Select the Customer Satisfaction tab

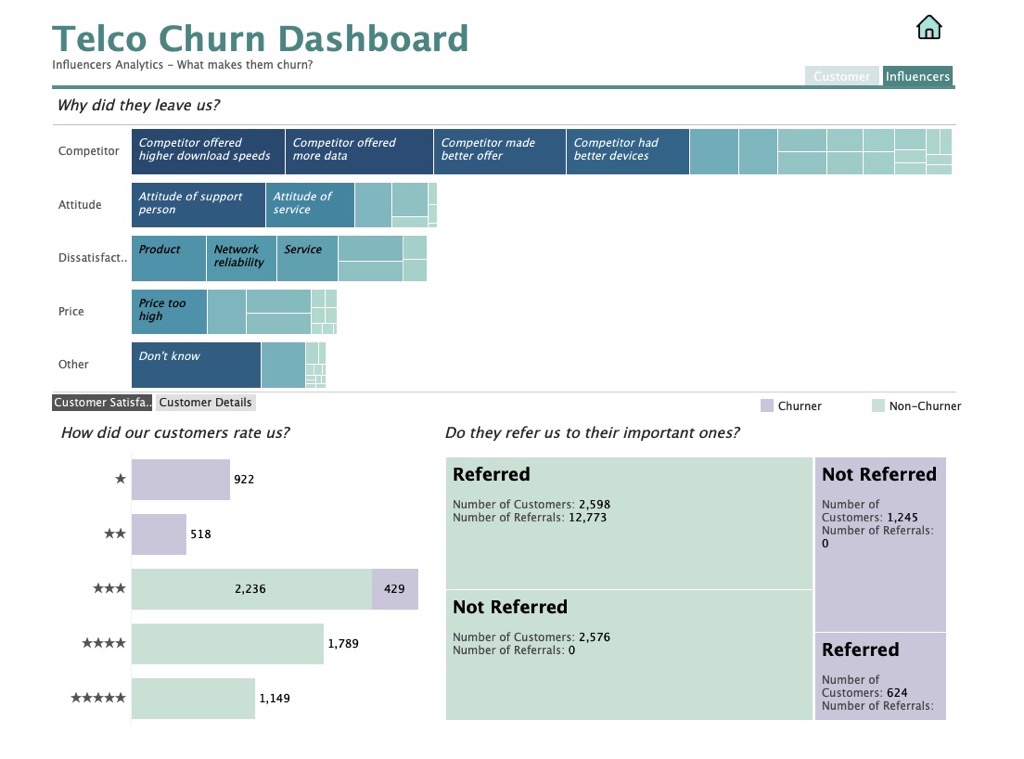(x=101, y=402)
